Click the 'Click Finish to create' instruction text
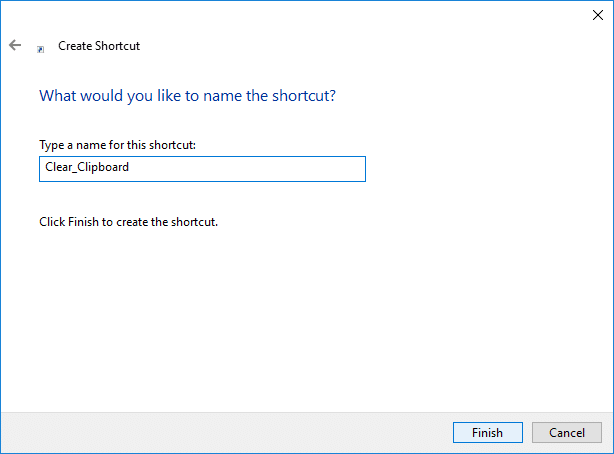Screen dimensions: 614x454 pyautogui.click(x=127, y=221)
